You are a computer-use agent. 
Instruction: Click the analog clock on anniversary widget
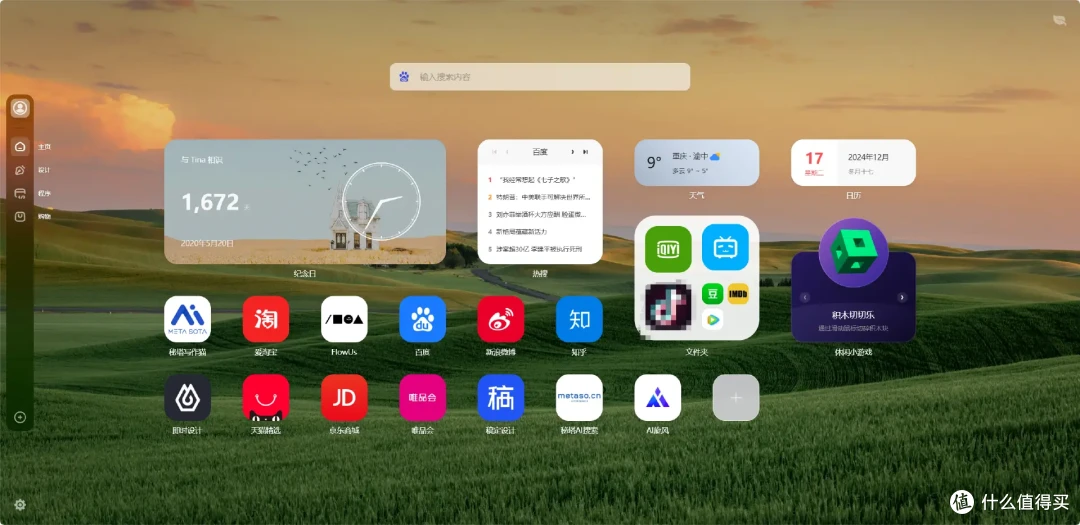coord(381,201)
